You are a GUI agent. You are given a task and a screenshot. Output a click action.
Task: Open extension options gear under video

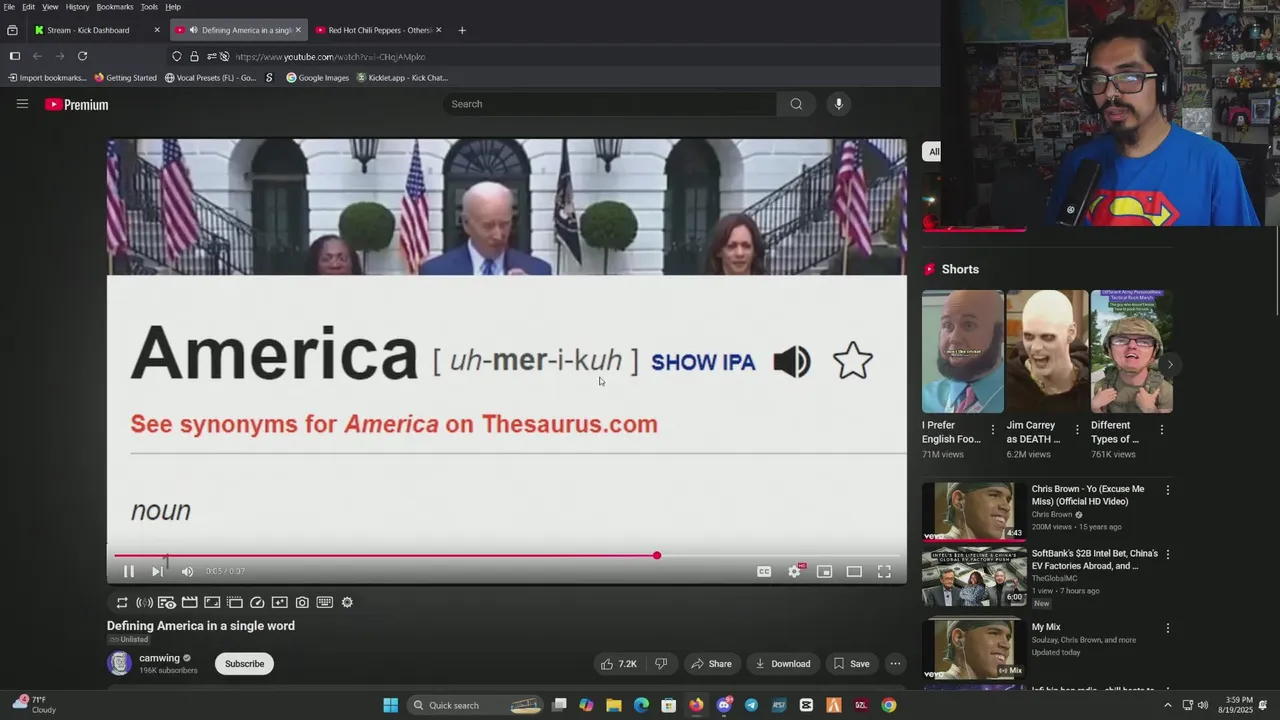[347, 602]
